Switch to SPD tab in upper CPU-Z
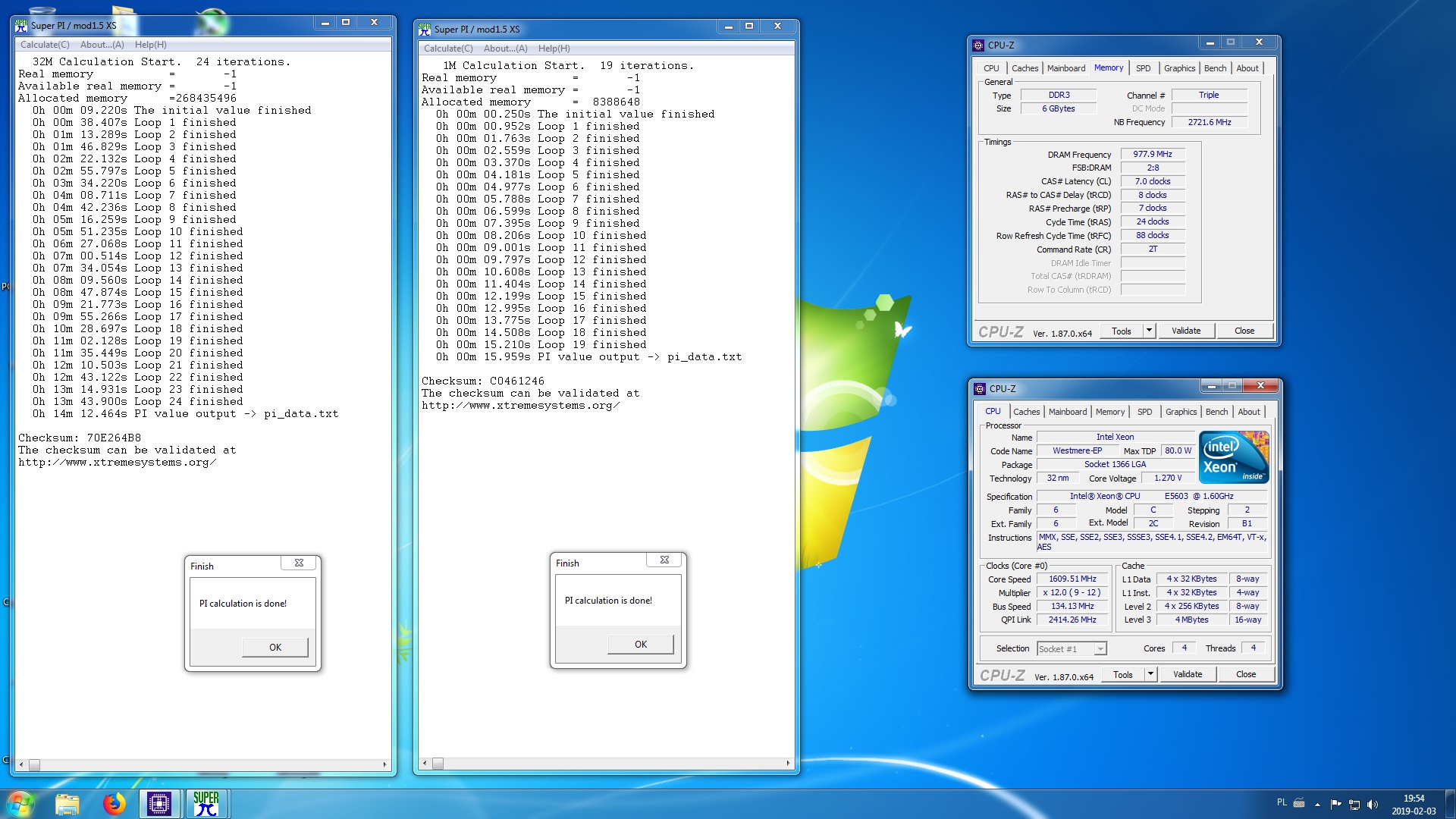This screenshot has width=1456, height=819. 1143,68
